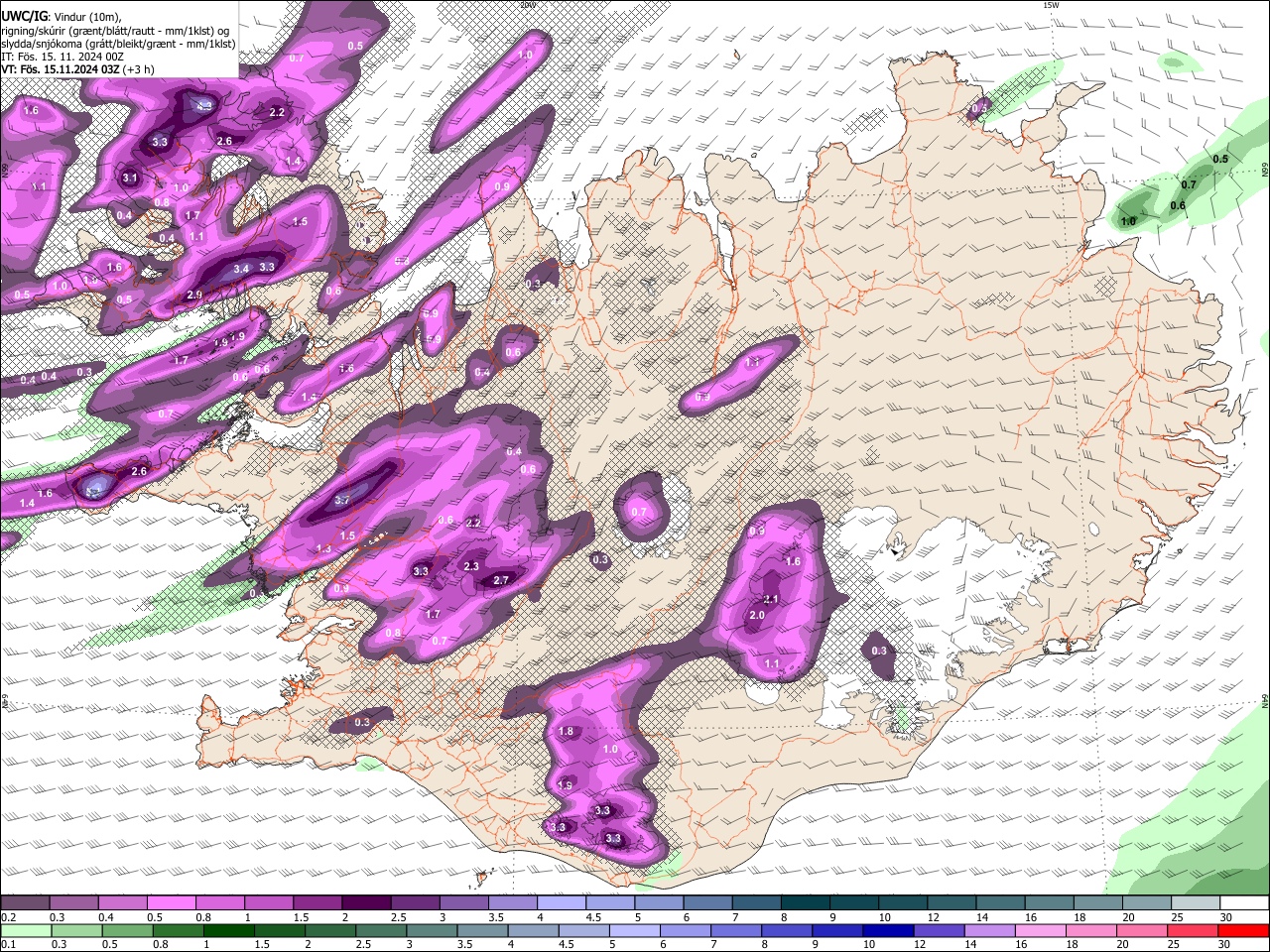Screen dimensions: 1270x952
Task: Click the 'slydda/snjókoma' legend description line
Action: 118,44
